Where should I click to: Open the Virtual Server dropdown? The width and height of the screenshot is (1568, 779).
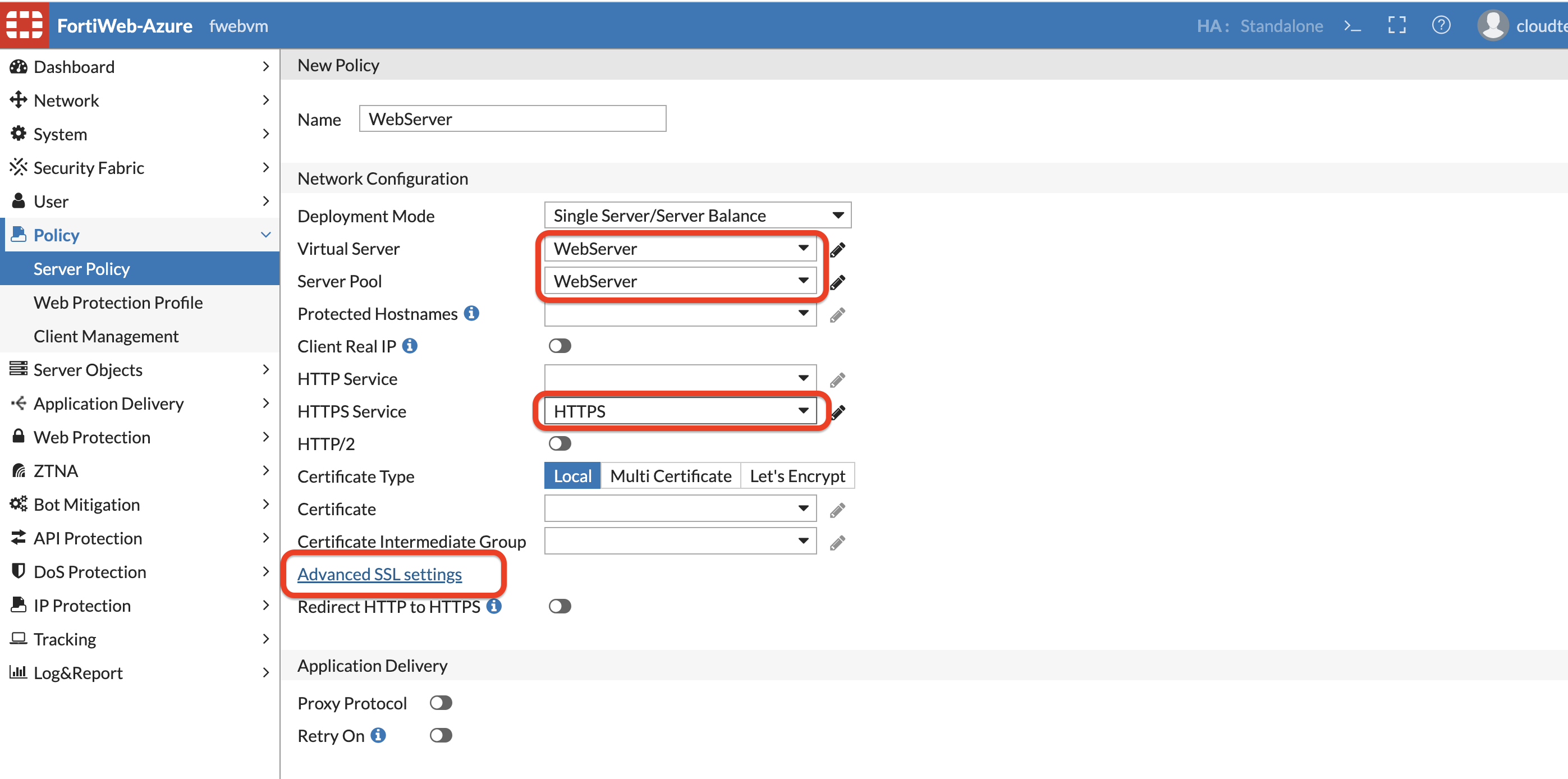click(680, 248)
